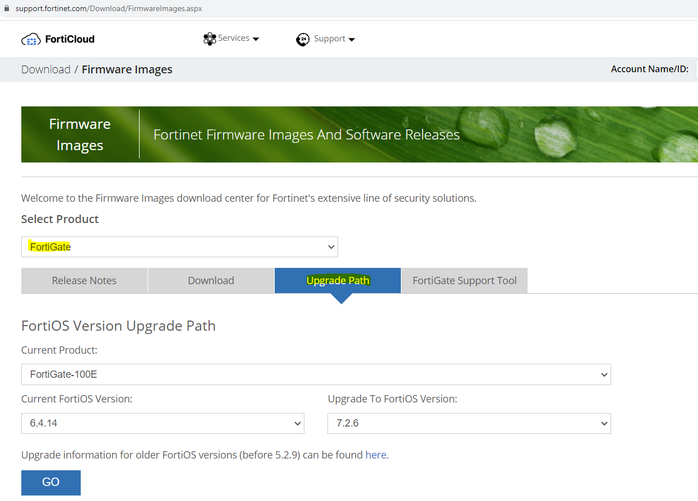Click the Firmware Images banner title
Screen dimensions: 698x501
[x=80, y=134]
